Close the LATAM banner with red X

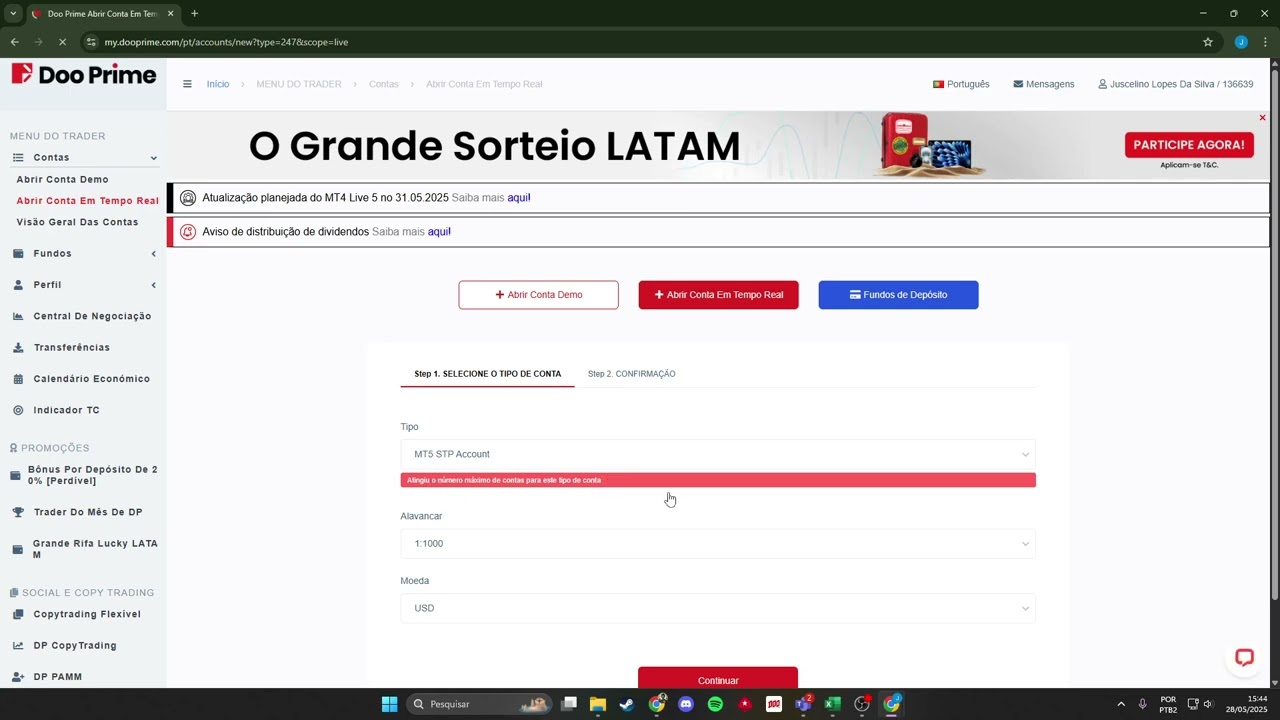(1262, 118)
